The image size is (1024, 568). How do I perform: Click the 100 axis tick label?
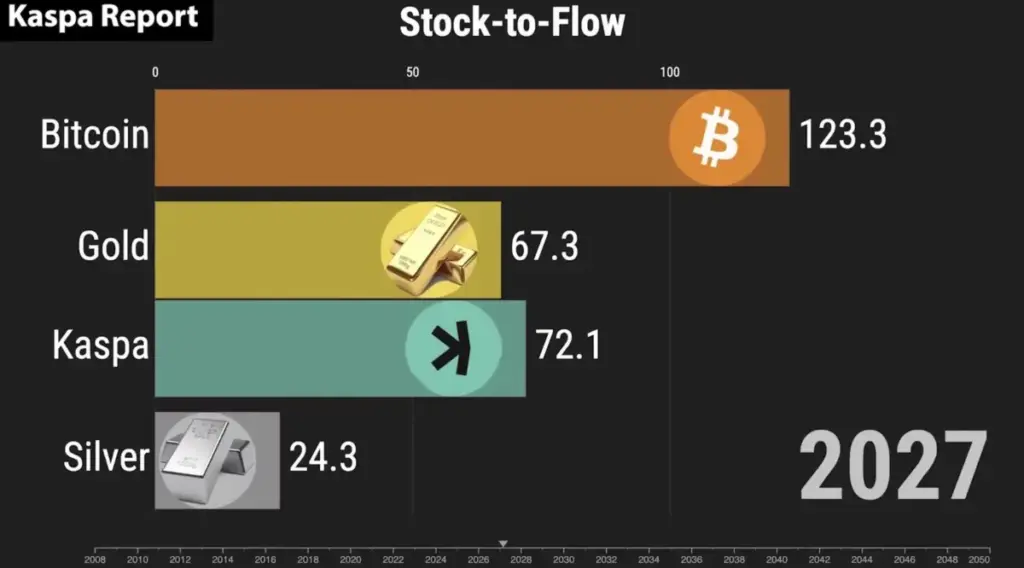click(669, 72)
